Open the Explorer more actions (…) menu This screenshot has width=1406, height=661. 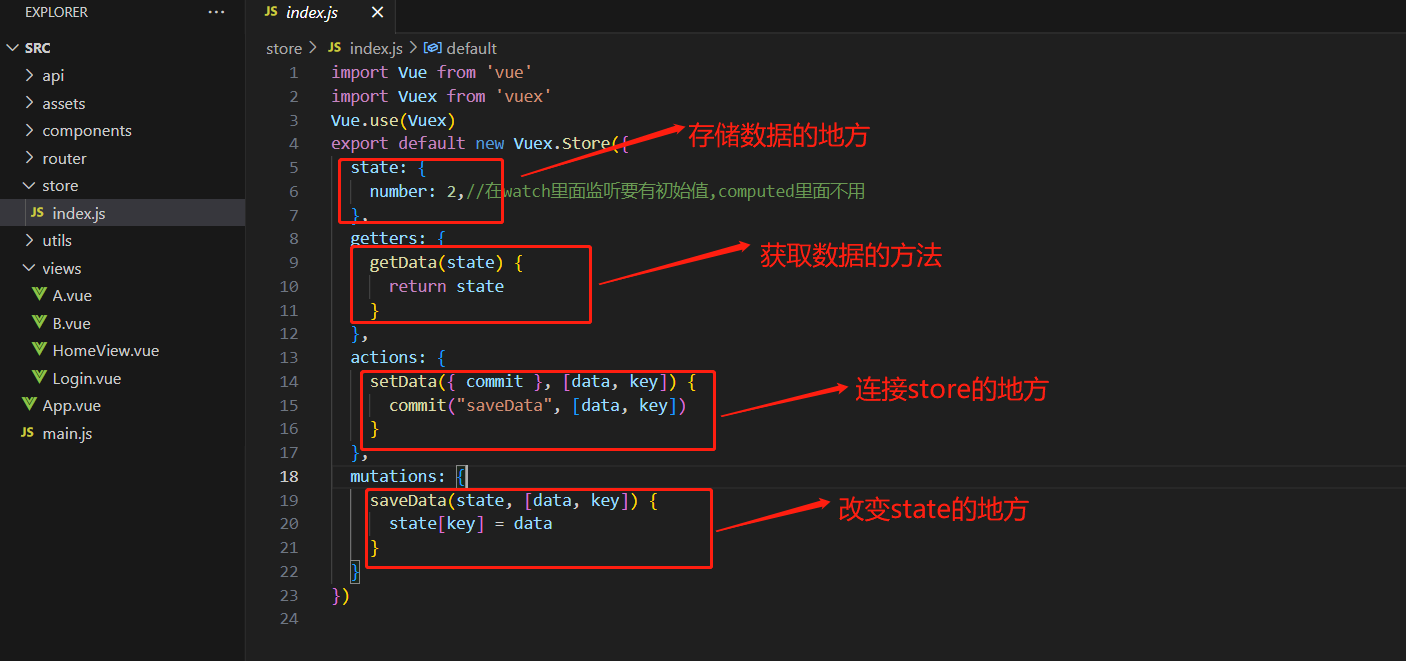click(x=216, y=12)
